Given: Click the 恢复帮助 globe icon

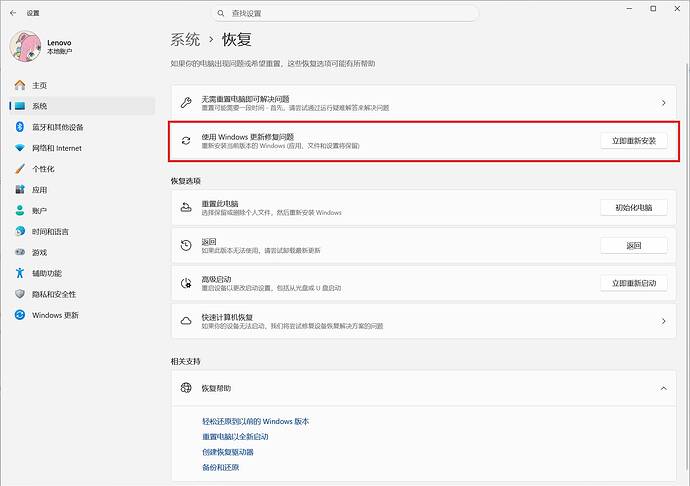Looking at the screenshot, I should (186, 388).
